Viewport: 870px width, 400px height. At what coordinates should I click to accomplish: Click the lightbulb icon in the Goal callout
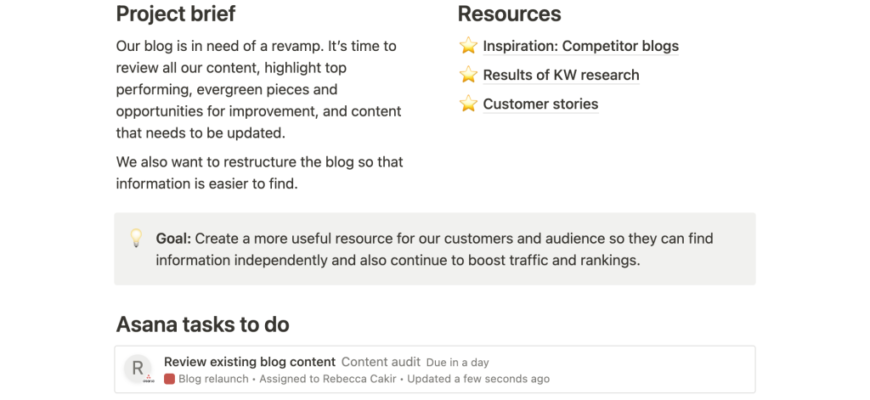[136, 238]
